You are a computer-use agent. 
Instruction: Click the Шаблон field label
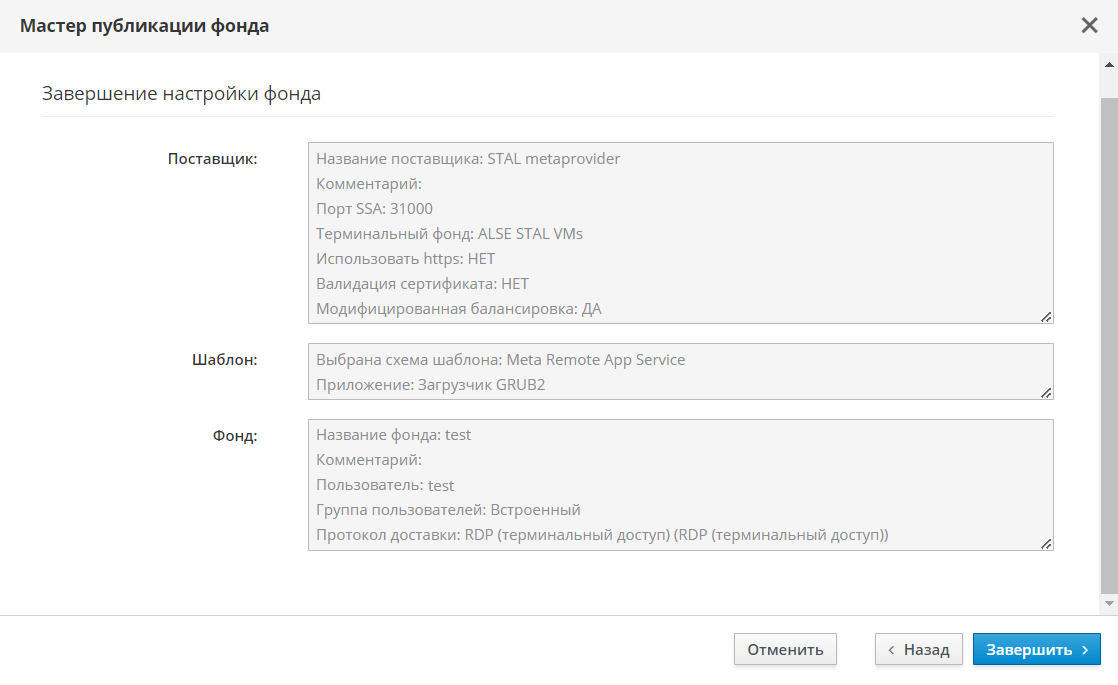[224, 359]
